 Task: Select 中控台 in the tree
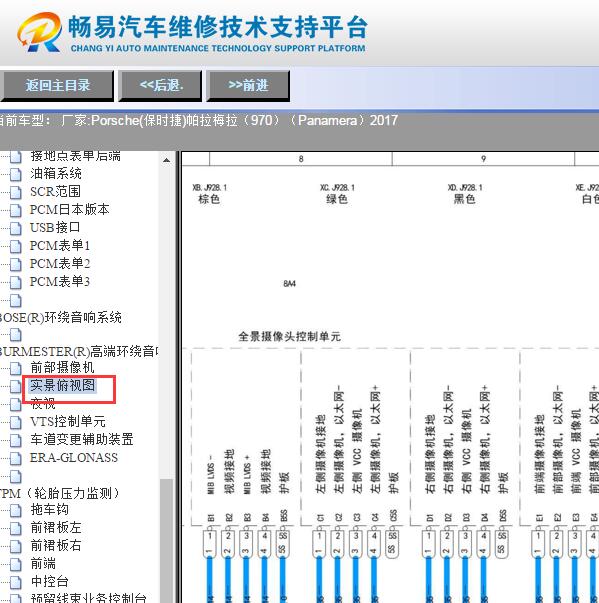click(50, 581)
